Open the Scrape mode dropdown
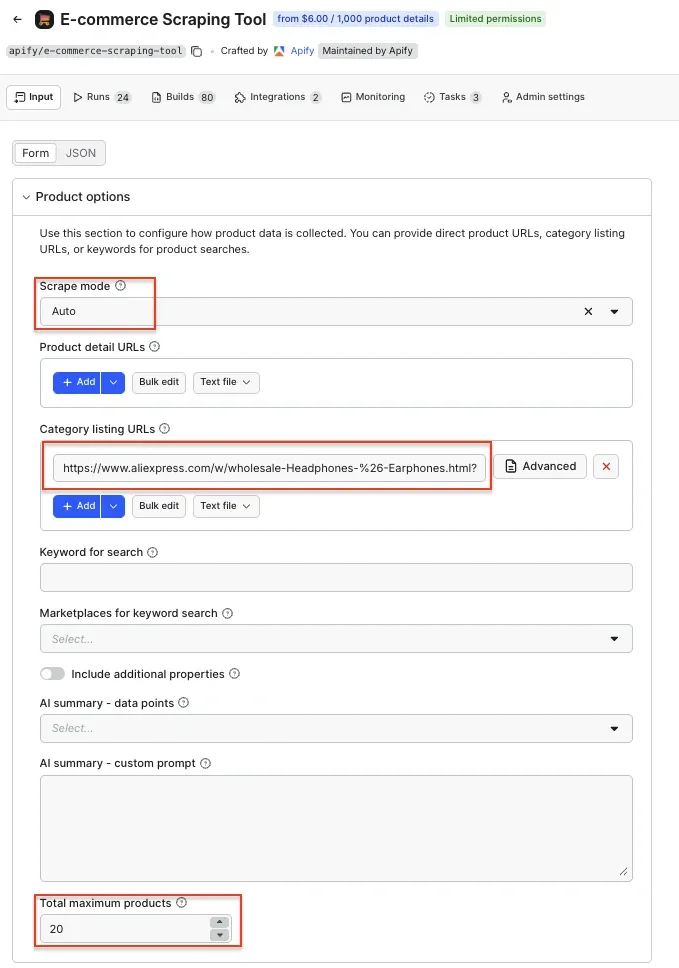 point(614,312)
